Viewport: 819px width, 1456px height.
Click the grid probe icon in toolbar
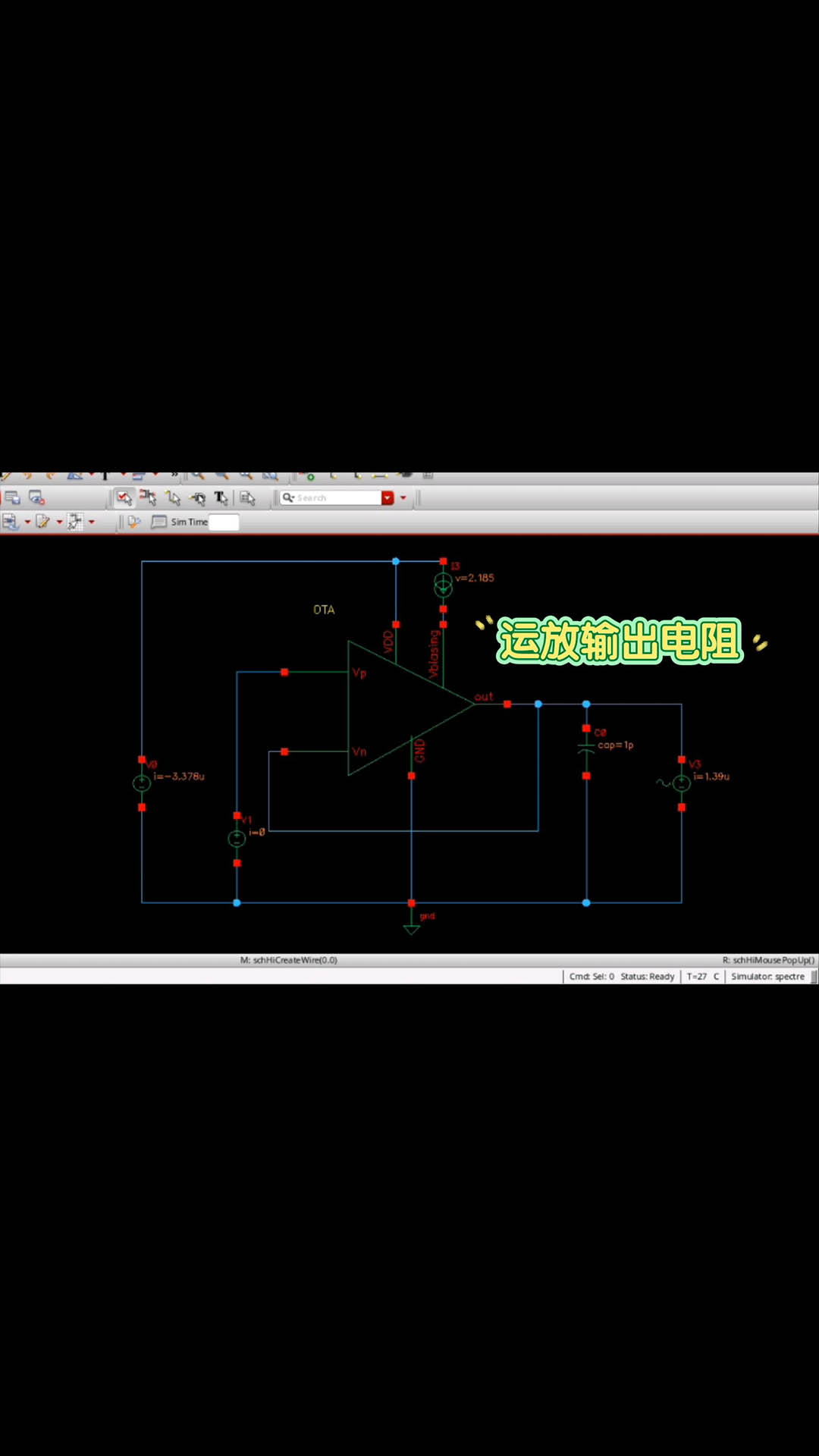pos(75,522)
